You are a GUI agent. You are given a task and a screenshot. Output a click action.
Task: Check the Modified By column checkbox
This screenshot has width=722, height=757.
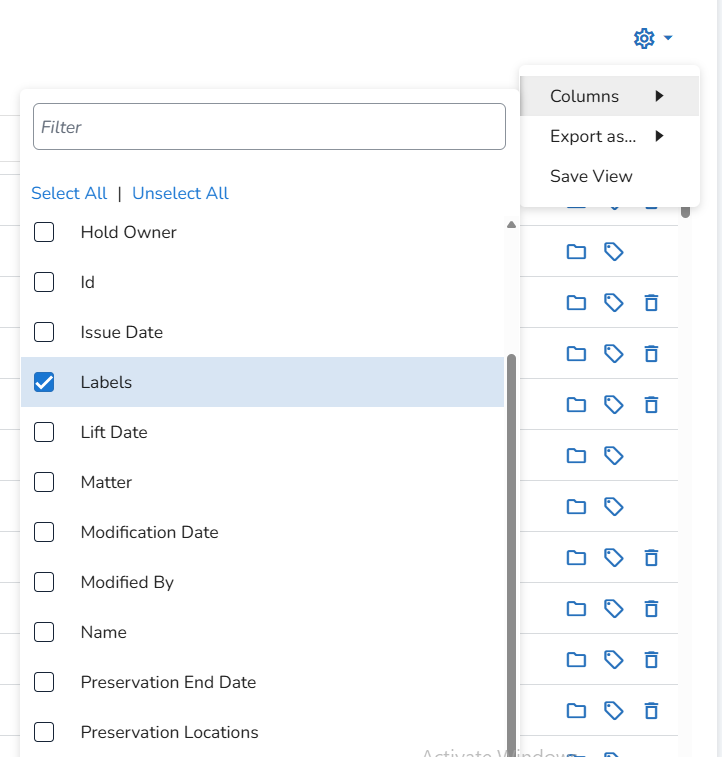click(x=44, y=582)
